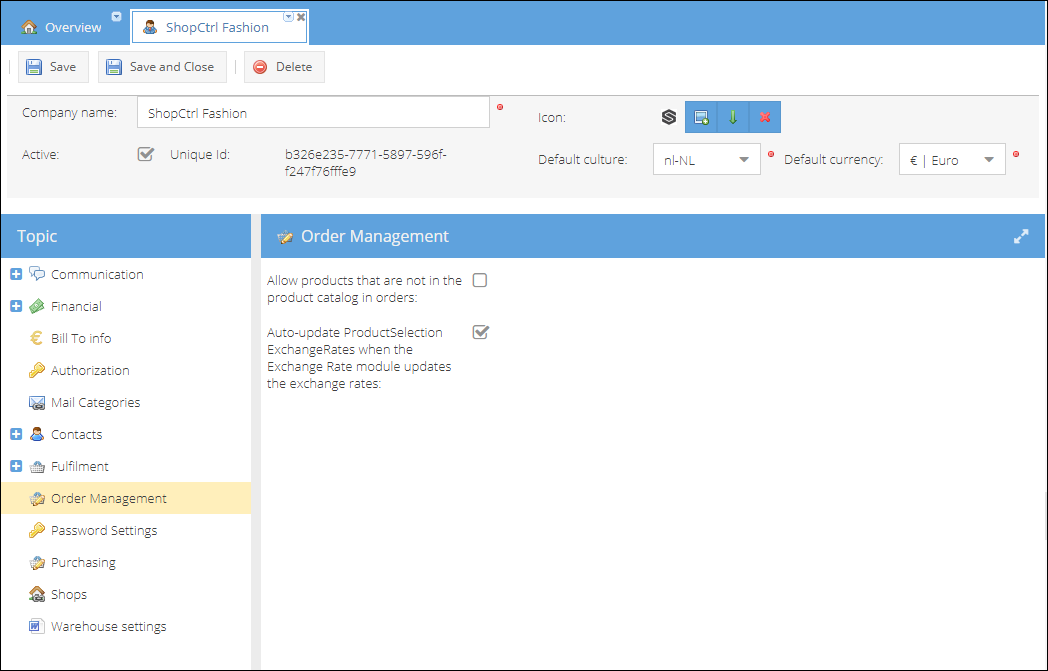Toggle the Active company checkbox

146,154
